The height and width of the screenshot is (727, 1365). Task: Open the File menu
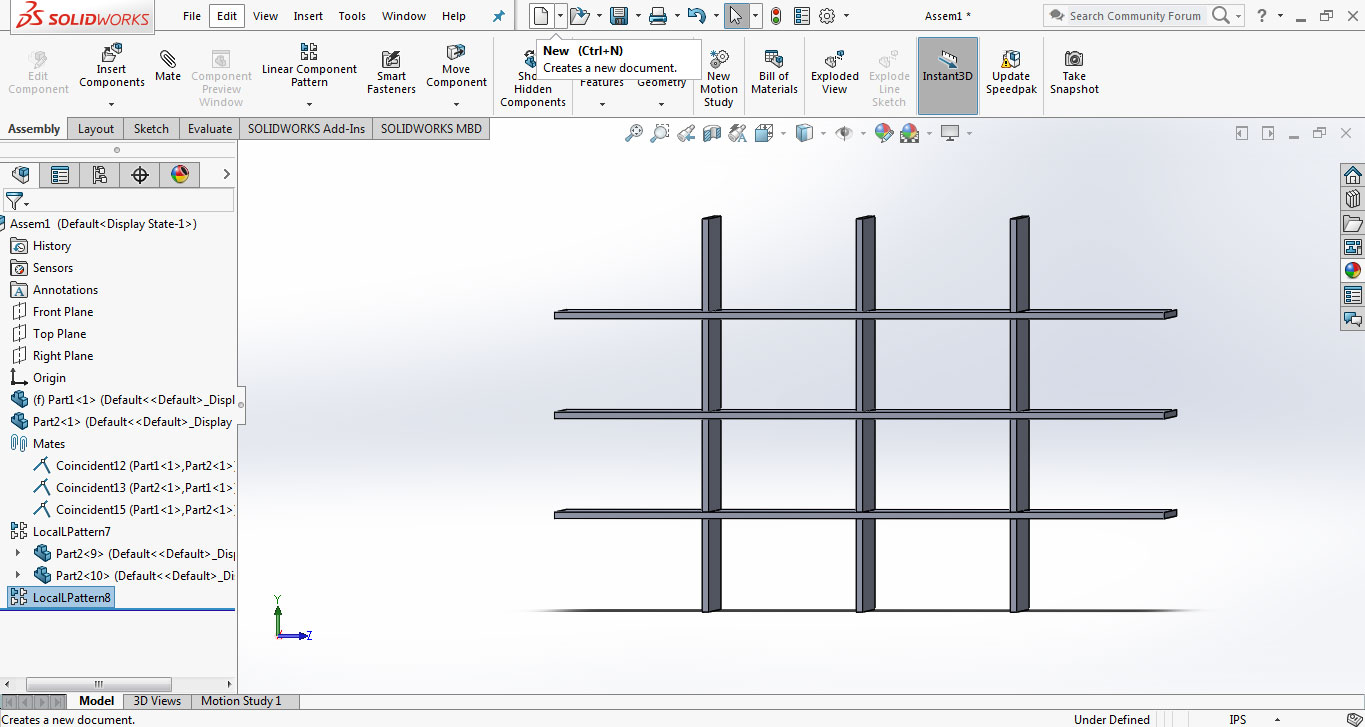(x=192, y=16)
